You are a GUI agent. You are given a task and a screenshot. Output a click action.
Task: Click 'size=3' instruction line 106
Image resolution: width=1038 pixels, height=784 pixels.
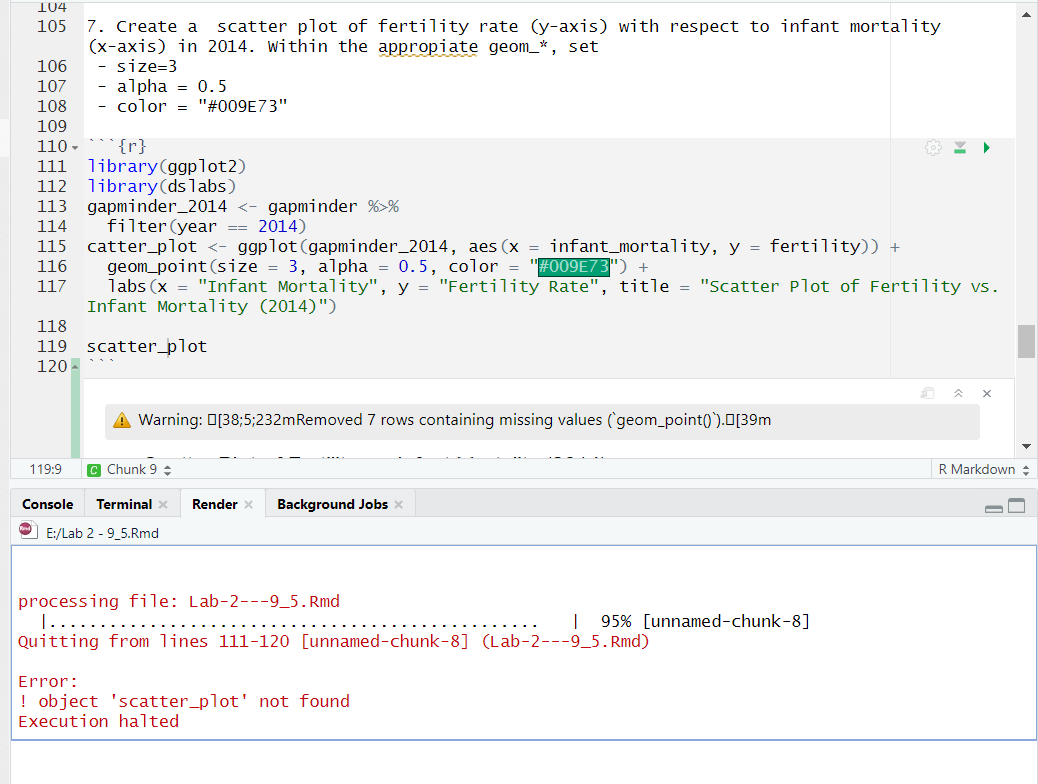147,67
